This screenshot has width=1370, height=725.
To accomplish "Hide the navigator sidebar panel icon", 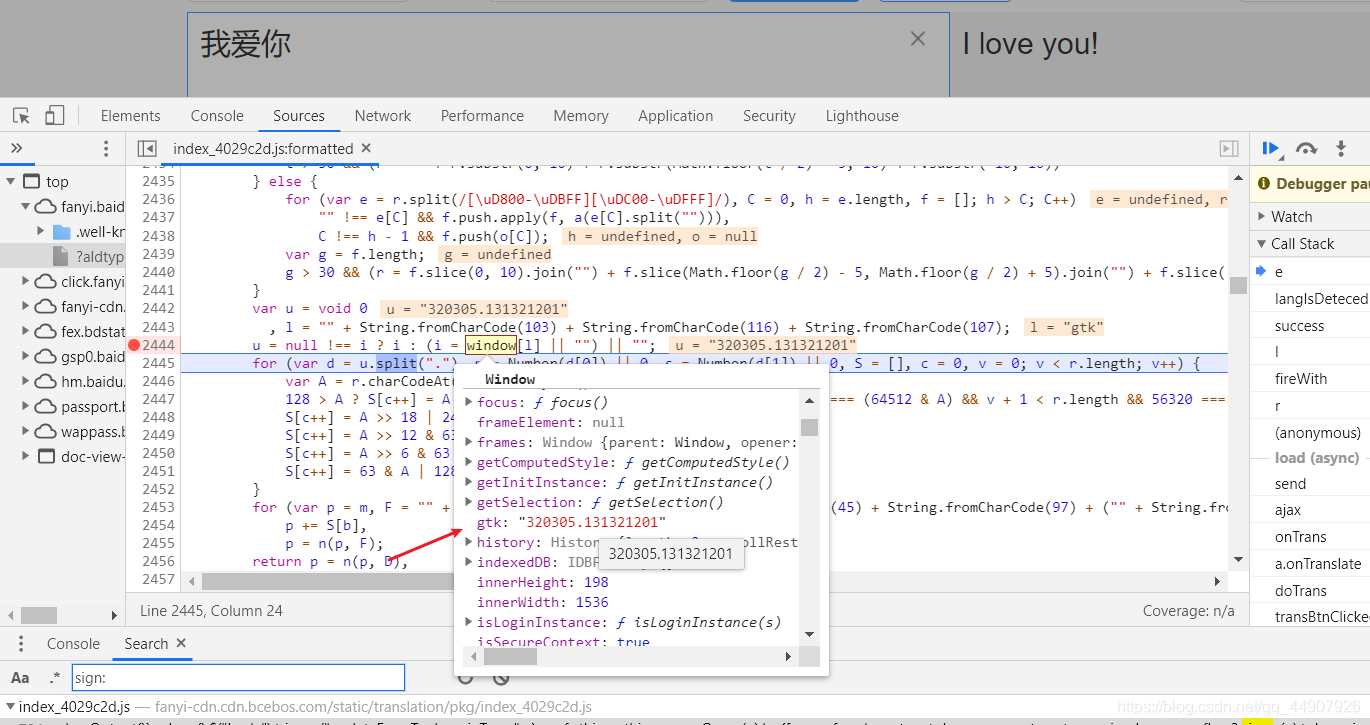I will pos(147,149).
